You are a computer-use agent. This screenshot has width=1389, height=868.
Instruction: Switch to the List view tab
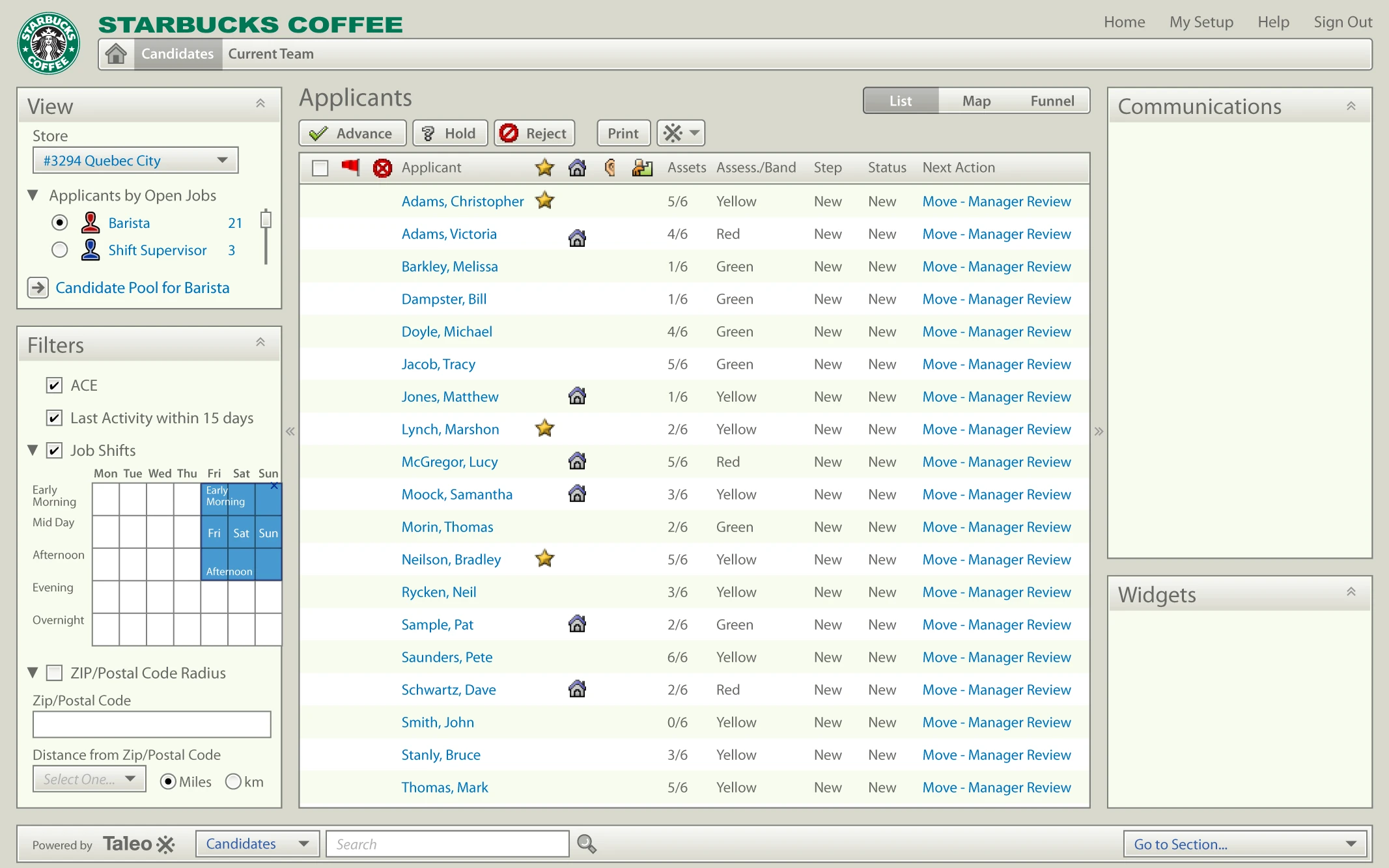(x=901, y=101)
